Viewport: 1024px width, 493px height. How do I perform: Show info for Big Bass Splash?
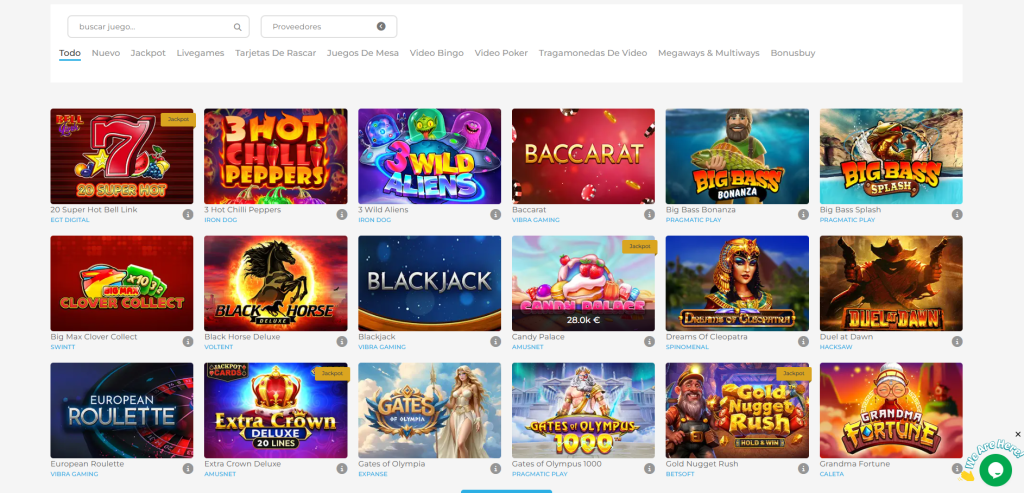coord(956,214)
